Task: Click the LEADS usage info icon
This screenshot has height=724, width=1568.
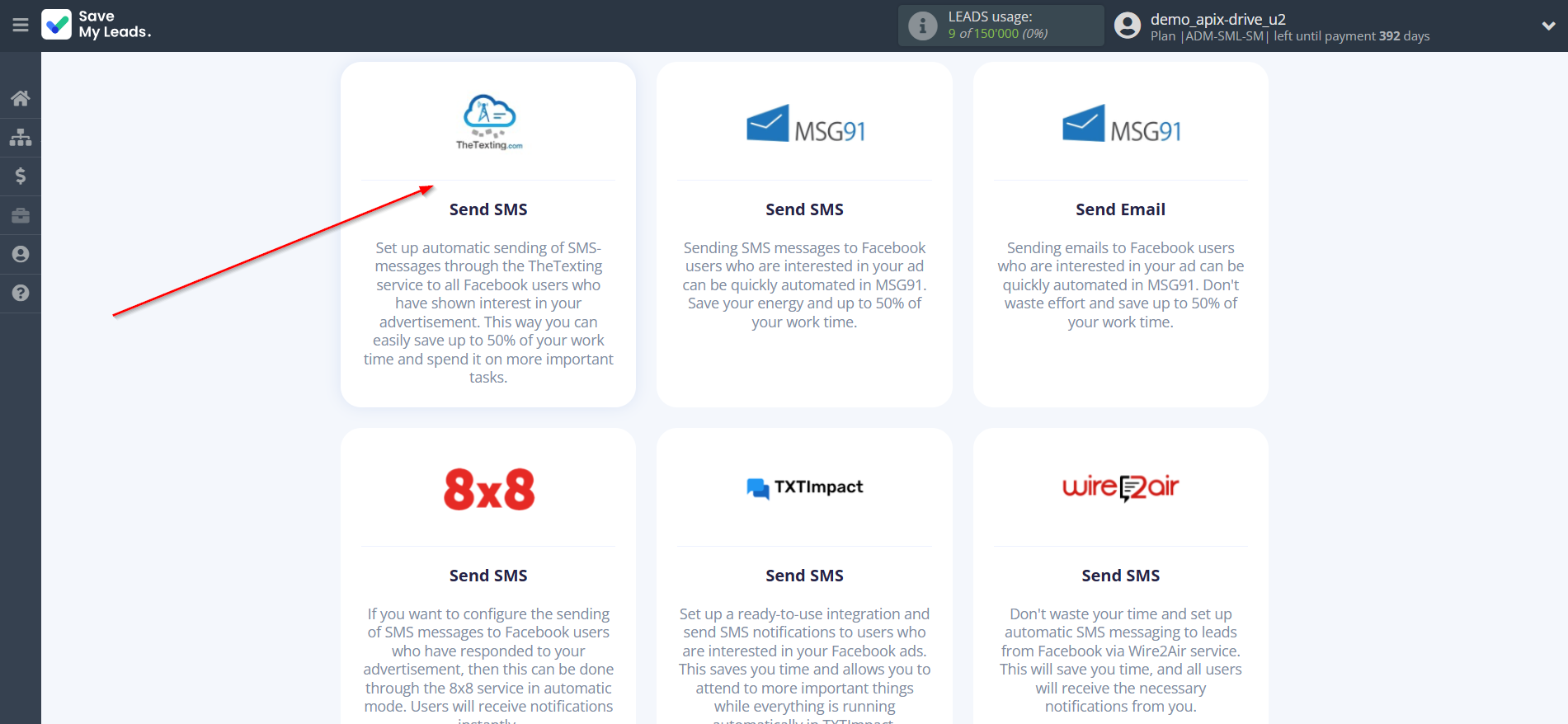Action: pos(922,26)
